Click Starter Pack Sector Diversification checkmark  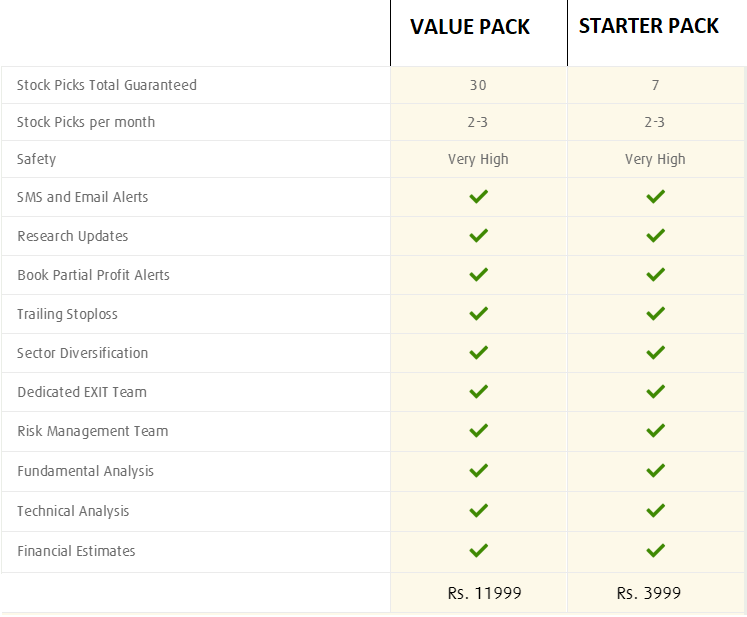tap(655, 353)
